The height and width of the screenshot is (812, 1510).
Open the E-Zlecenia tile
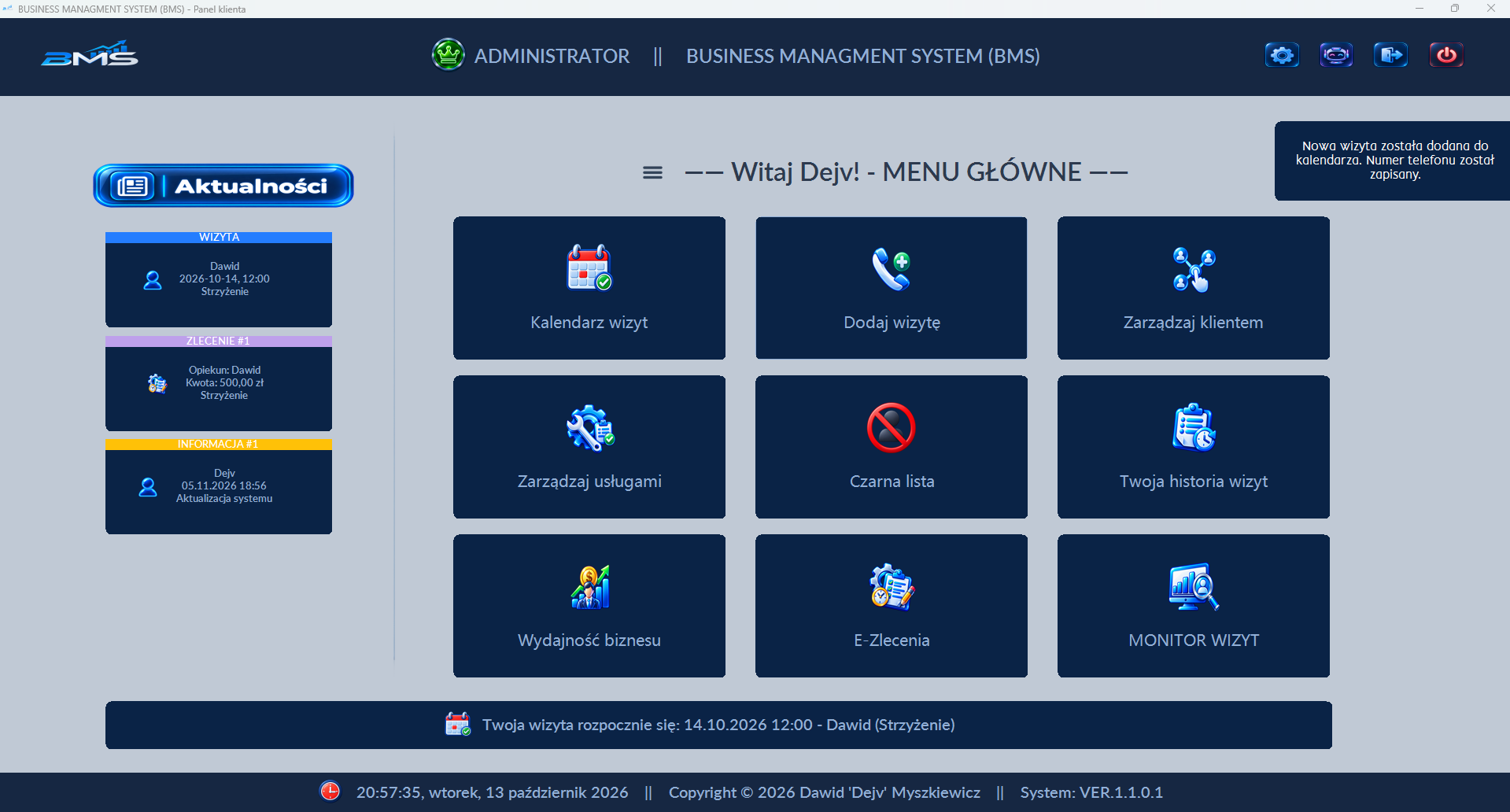point(892,606)
